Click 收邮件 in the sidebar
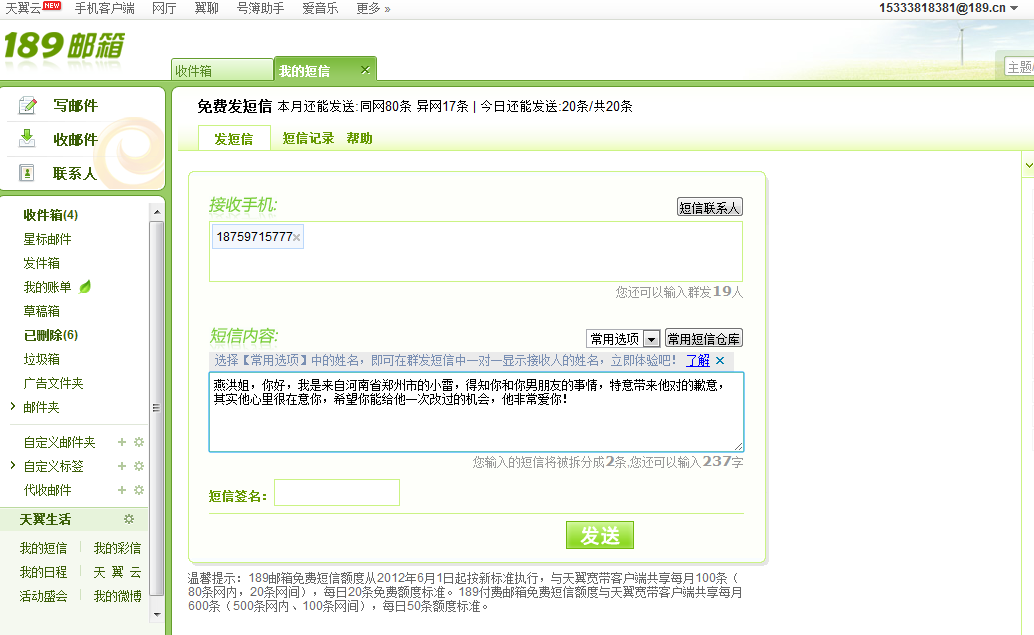The image size is (1034, 635). (75, 139)
